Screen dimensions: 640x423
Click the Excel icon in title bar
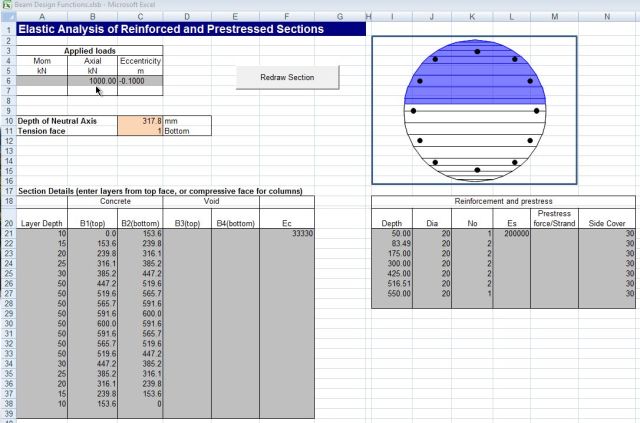[x=7, y=5]
